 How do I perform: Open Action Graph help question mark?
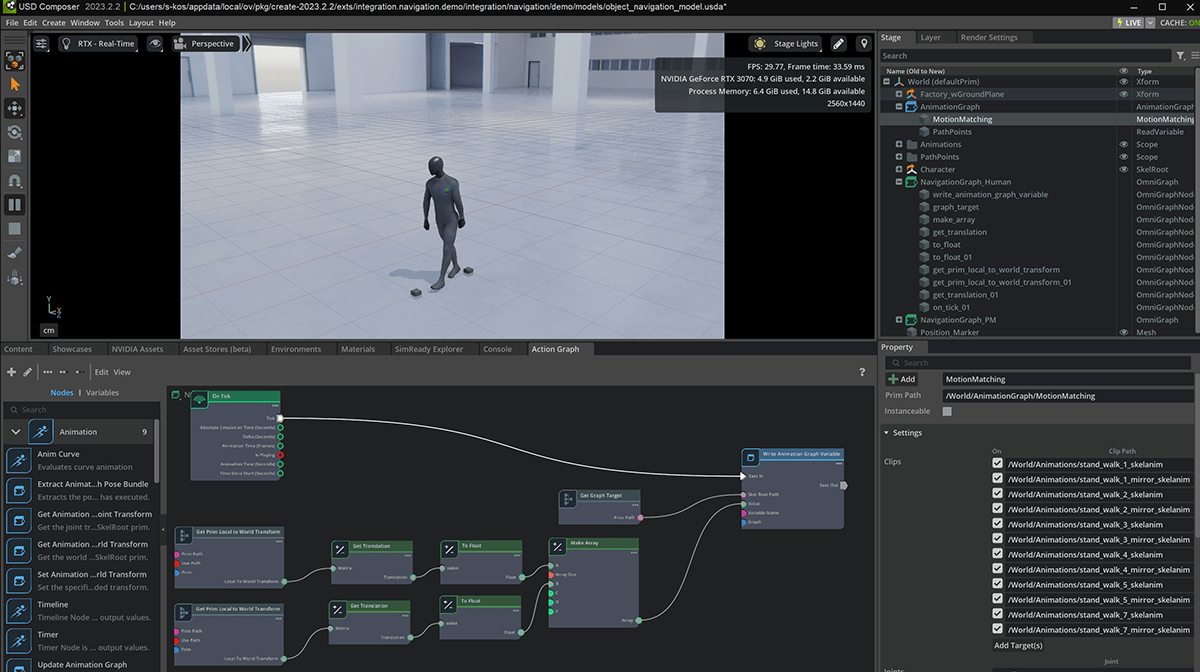point(862,372)
